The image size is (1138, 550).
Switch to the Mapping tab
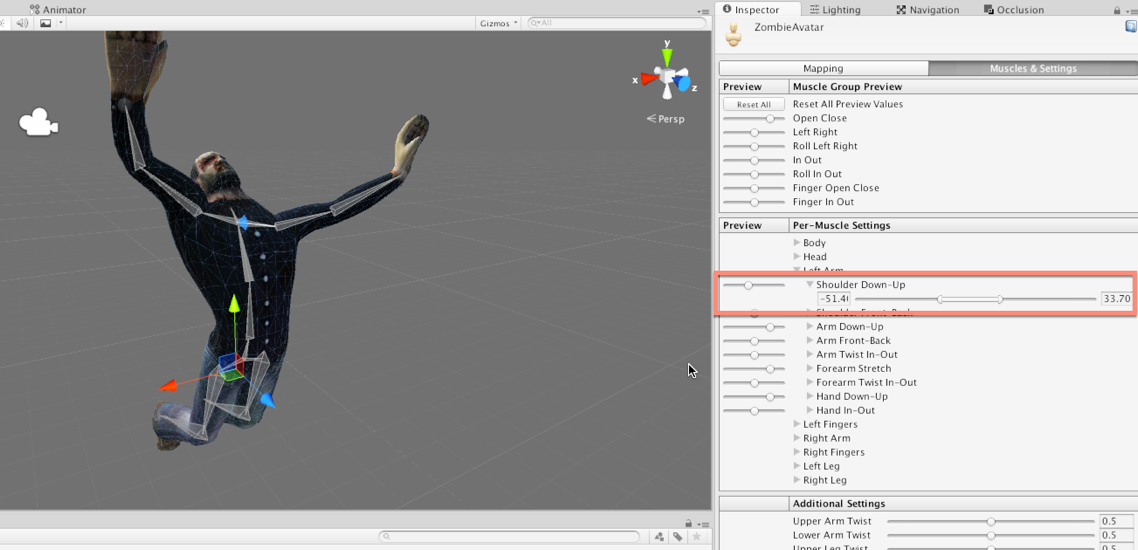tap(823, 68)
